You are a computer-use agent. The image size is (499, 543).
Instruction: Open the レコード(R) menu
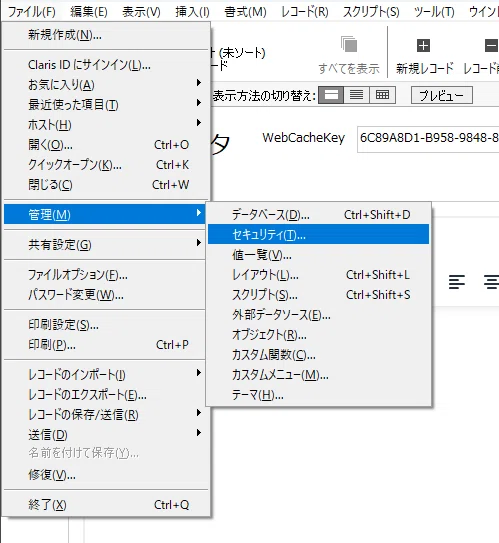point(305,12)
